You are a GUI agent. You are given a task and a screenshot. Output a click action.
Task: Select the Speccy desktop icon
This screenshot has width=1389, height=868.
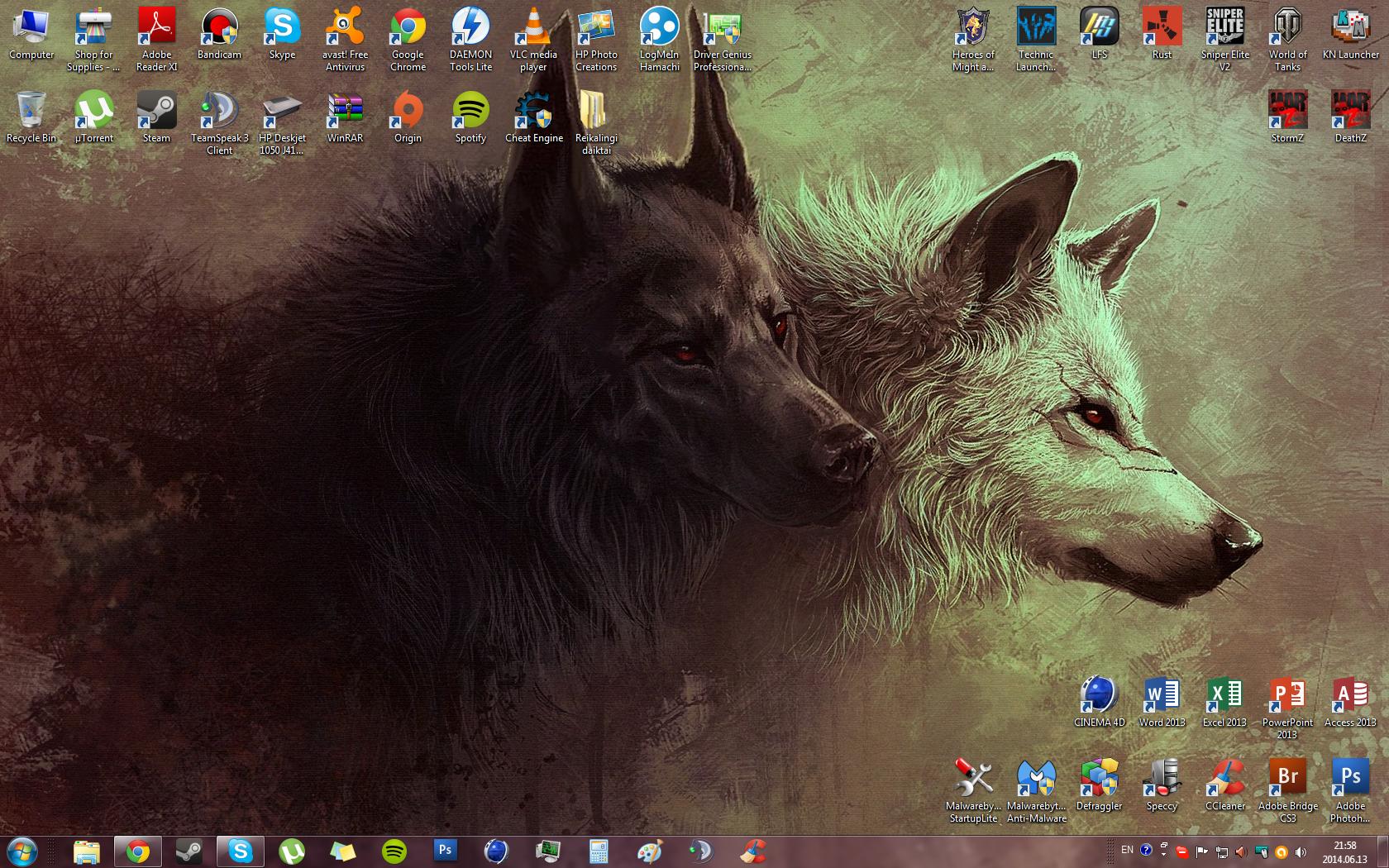pos(1162,785)
